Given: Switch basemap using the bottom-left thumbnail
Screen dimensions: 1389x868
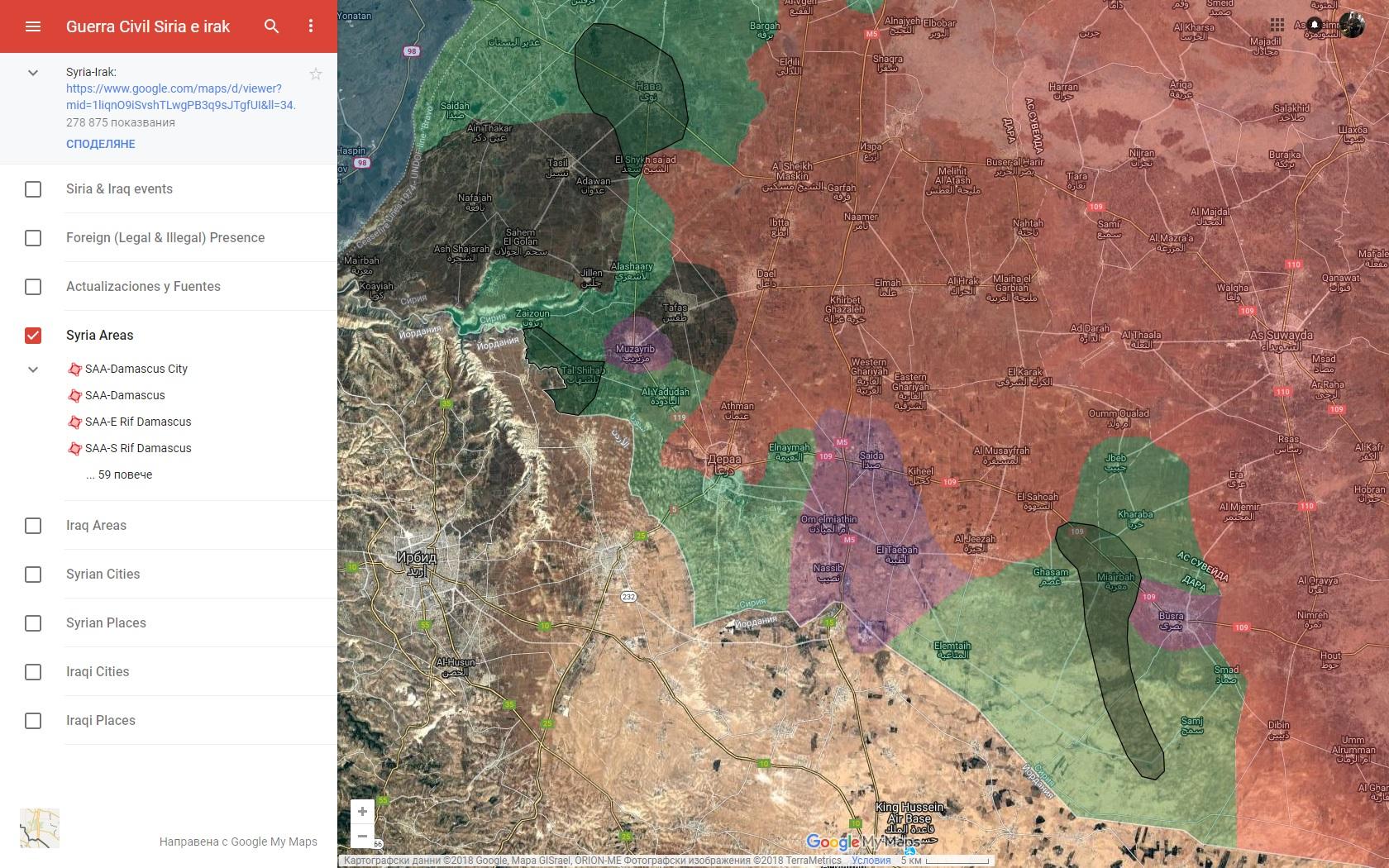Looking at the screenshot, I should (x=40, y=828).
